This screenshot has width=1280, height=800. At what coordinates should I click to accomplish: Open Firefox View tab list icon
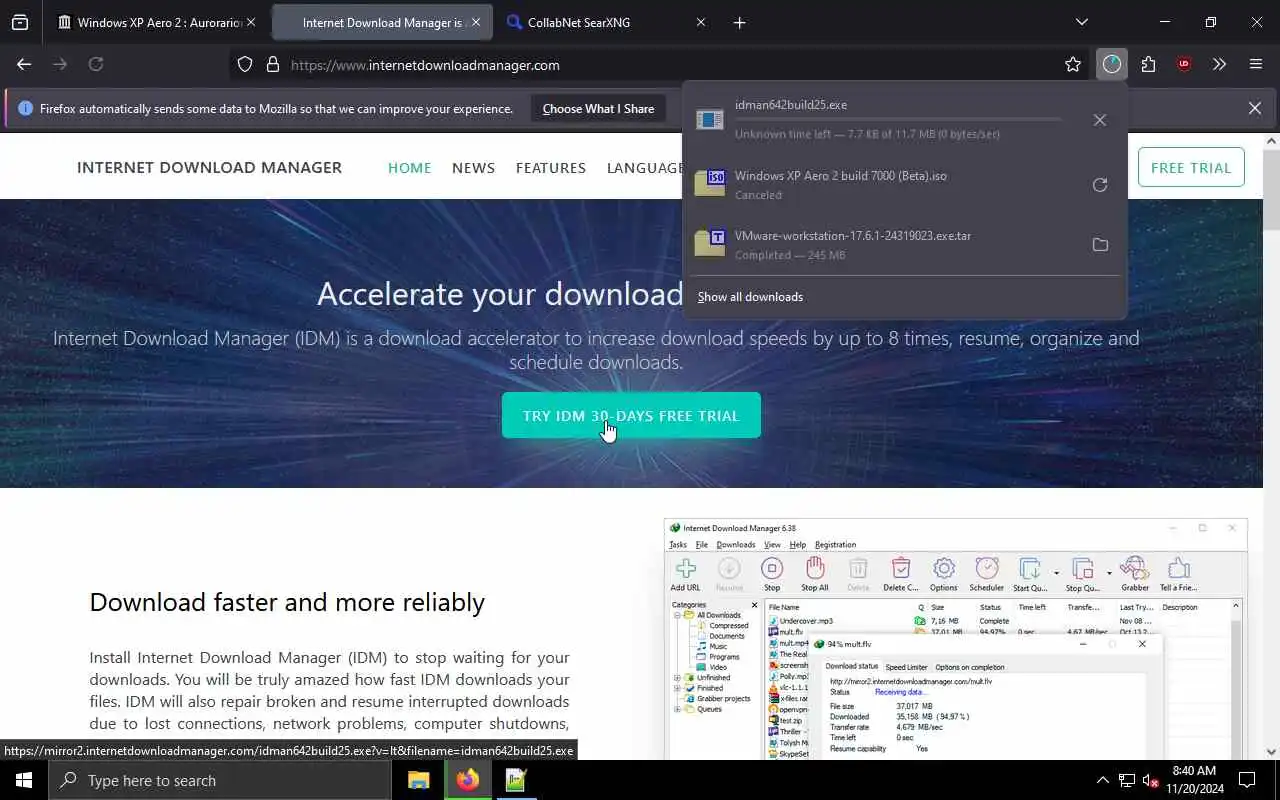click(20, 22)
